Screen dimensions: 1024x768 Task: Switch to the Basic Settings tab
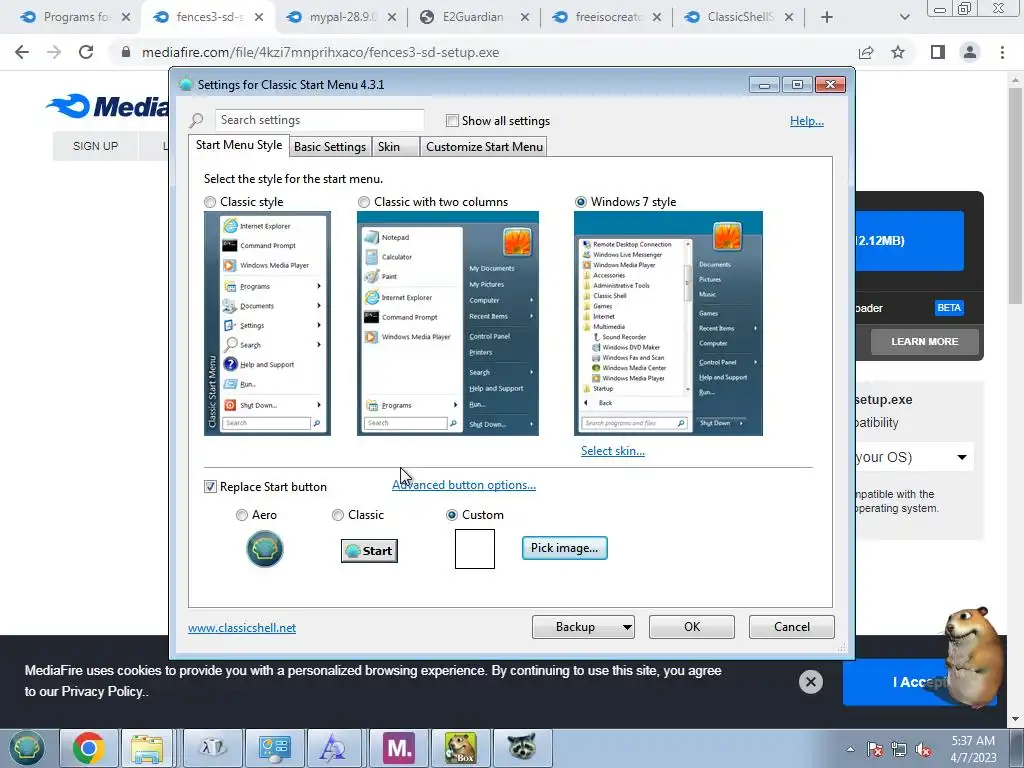point(330,147)
